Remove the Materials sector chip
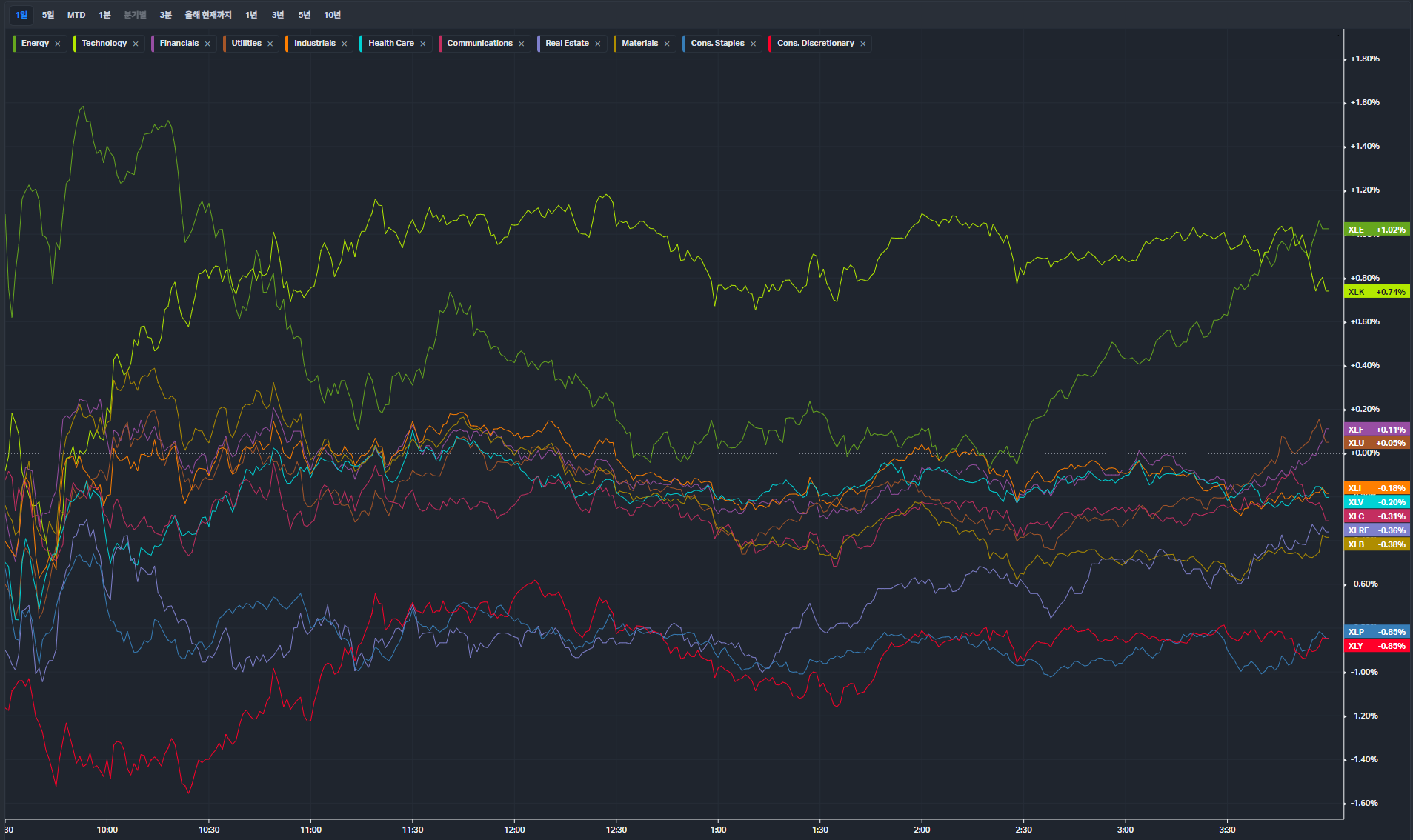The width and height of the screenshot is (1413, 840). point(667,44)
